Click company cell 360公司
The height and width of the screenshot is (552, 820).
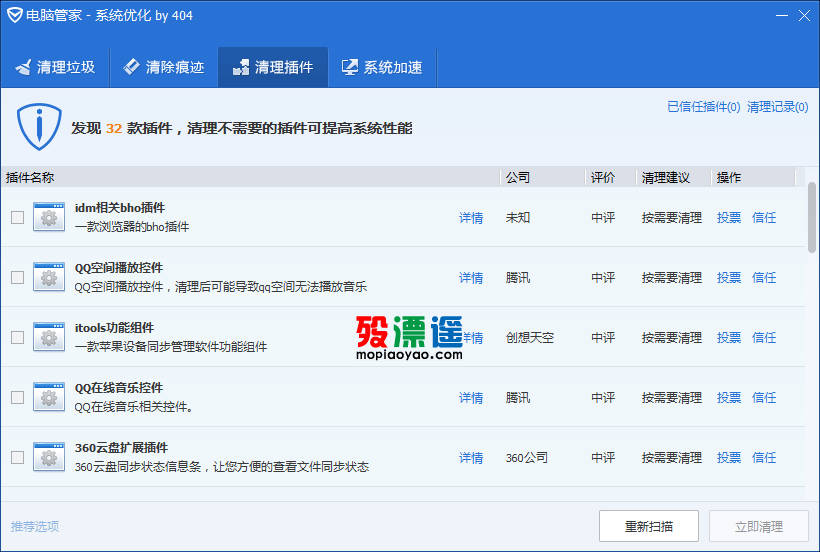pos(527,458)
